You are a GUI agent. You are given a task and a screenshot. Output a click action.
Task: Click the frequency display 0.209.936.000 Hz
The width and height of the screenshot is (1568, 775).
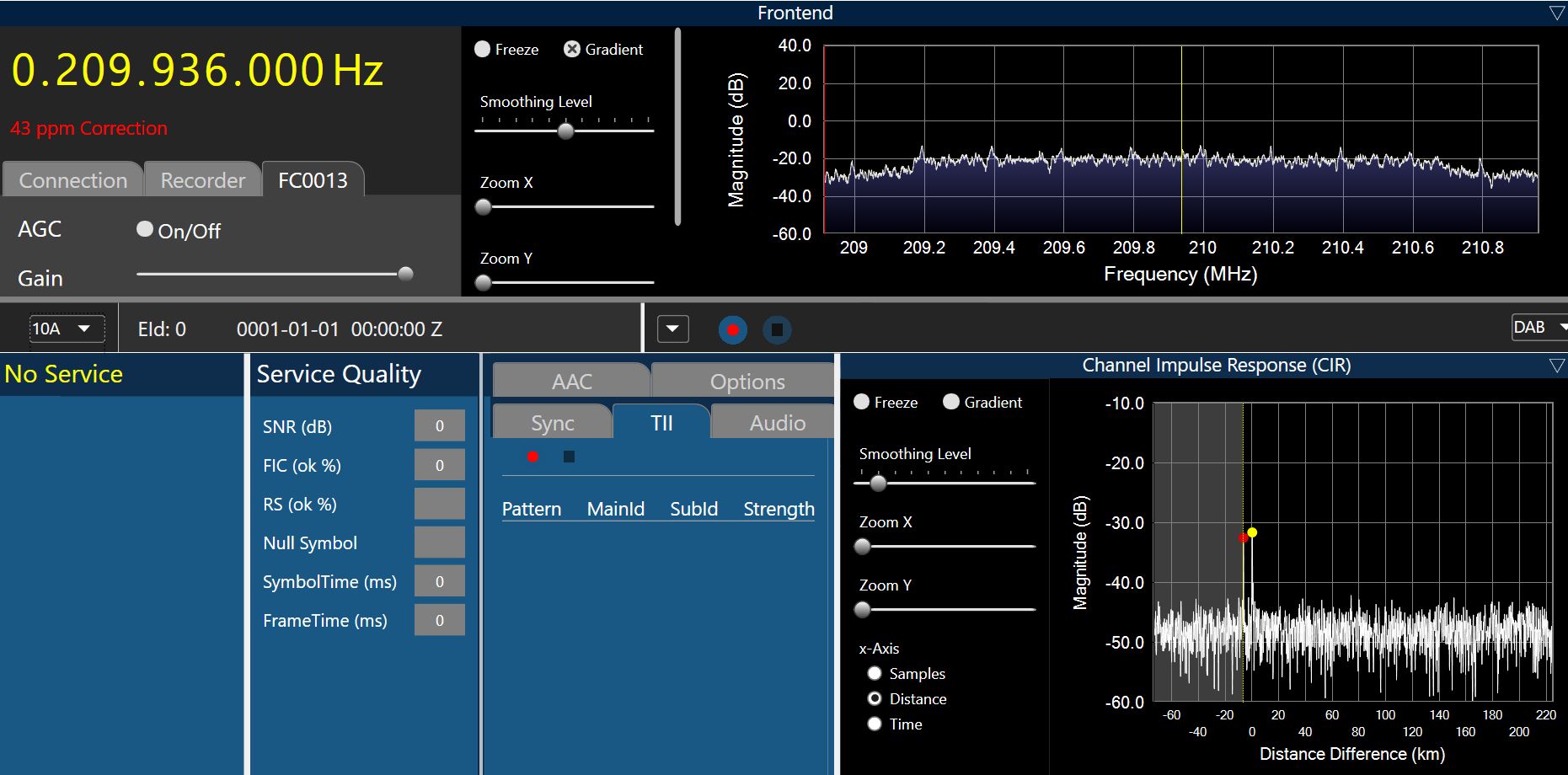pyautogui.click(x=197, y=70)
